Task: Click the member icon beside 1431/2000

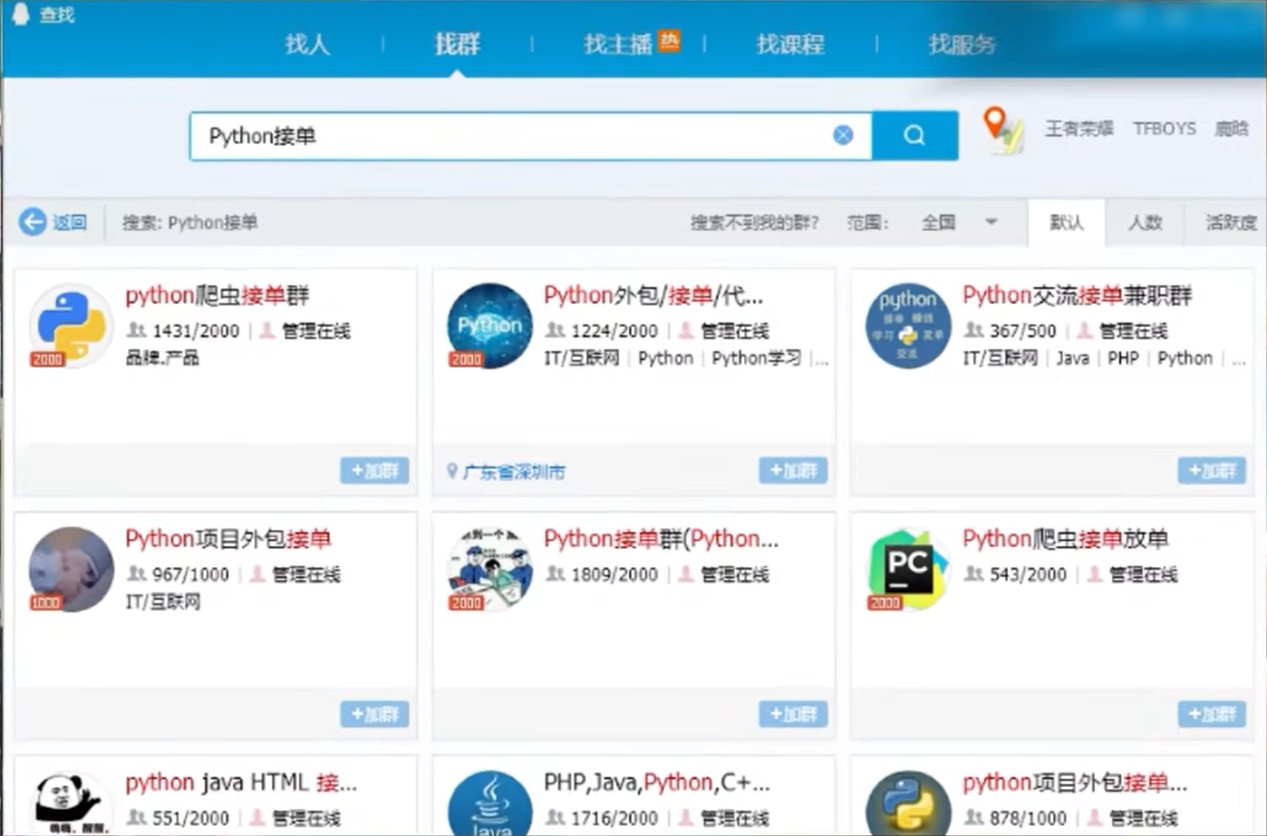Action: point(136,330)
